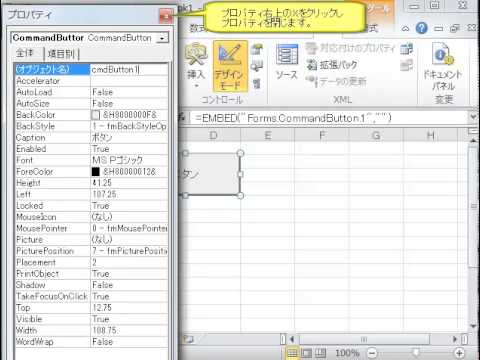Image resolution: width=480 pixels, height=360 pixels.
Task: Select the PicturePosition property row
Action: (91, 251)
